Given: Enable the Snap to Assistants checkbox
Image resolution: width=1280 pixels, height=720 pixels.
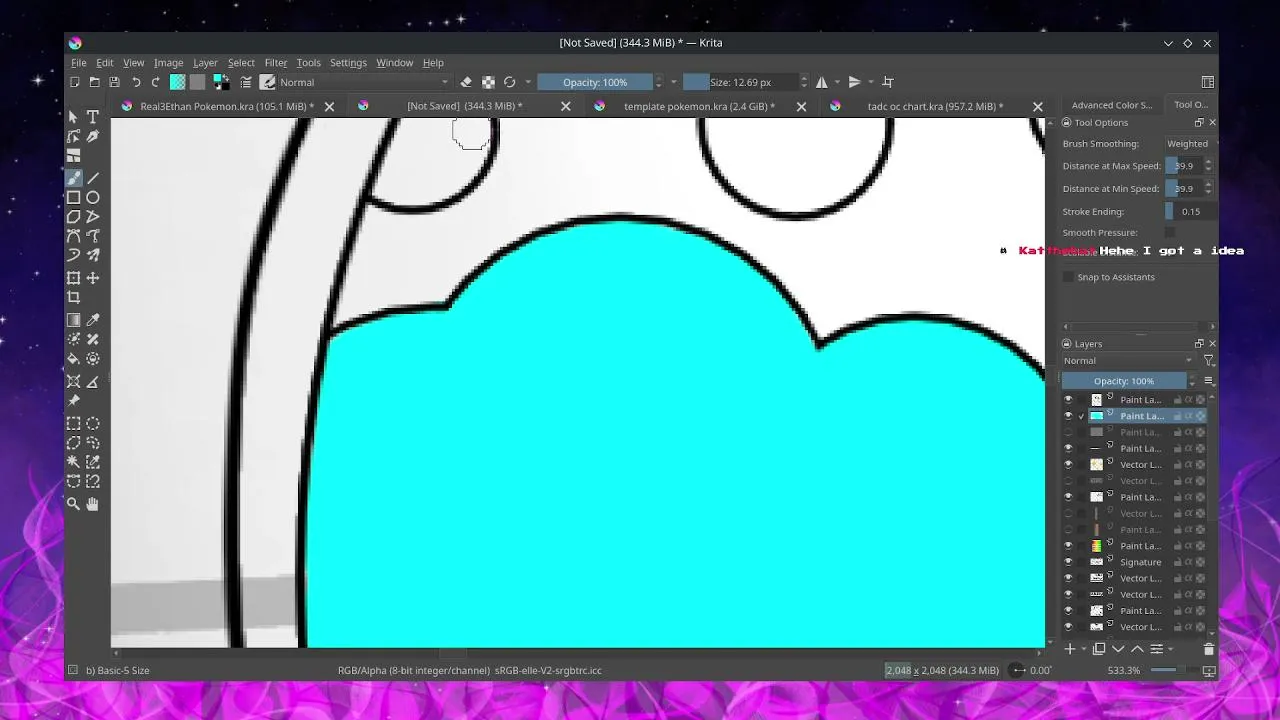Looking at the screenshot, I should 1068,277.
